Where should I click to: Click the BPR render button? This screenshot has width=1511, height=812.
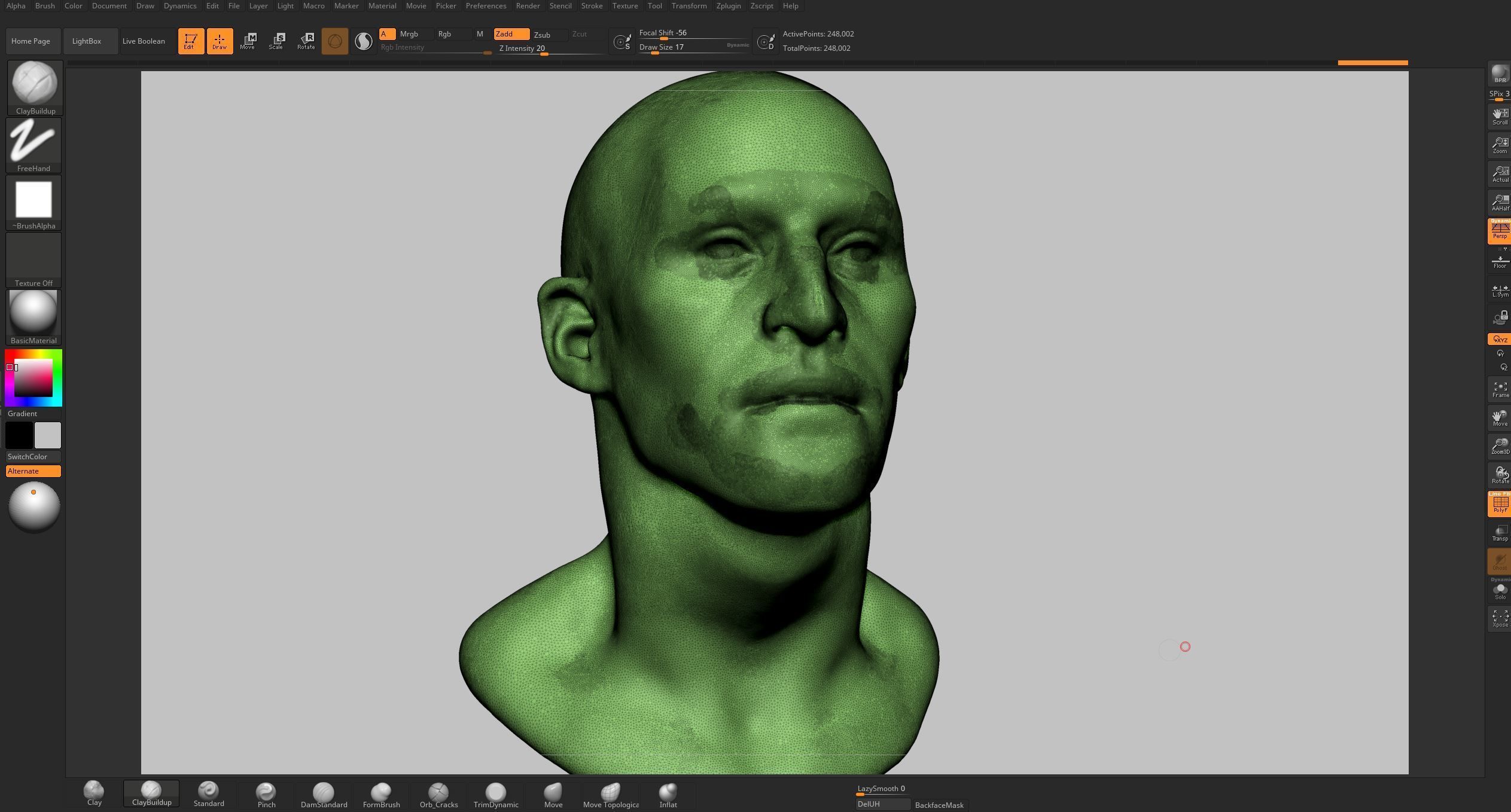tap(1500, 74)
